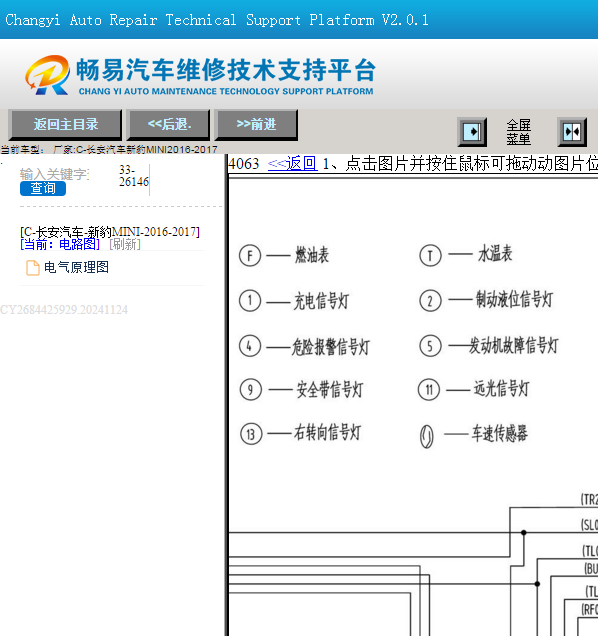Click the 当前车型 vehicle model status line
Image resolution: width=598 pixels, height=636 pixels.
[109, 149]
